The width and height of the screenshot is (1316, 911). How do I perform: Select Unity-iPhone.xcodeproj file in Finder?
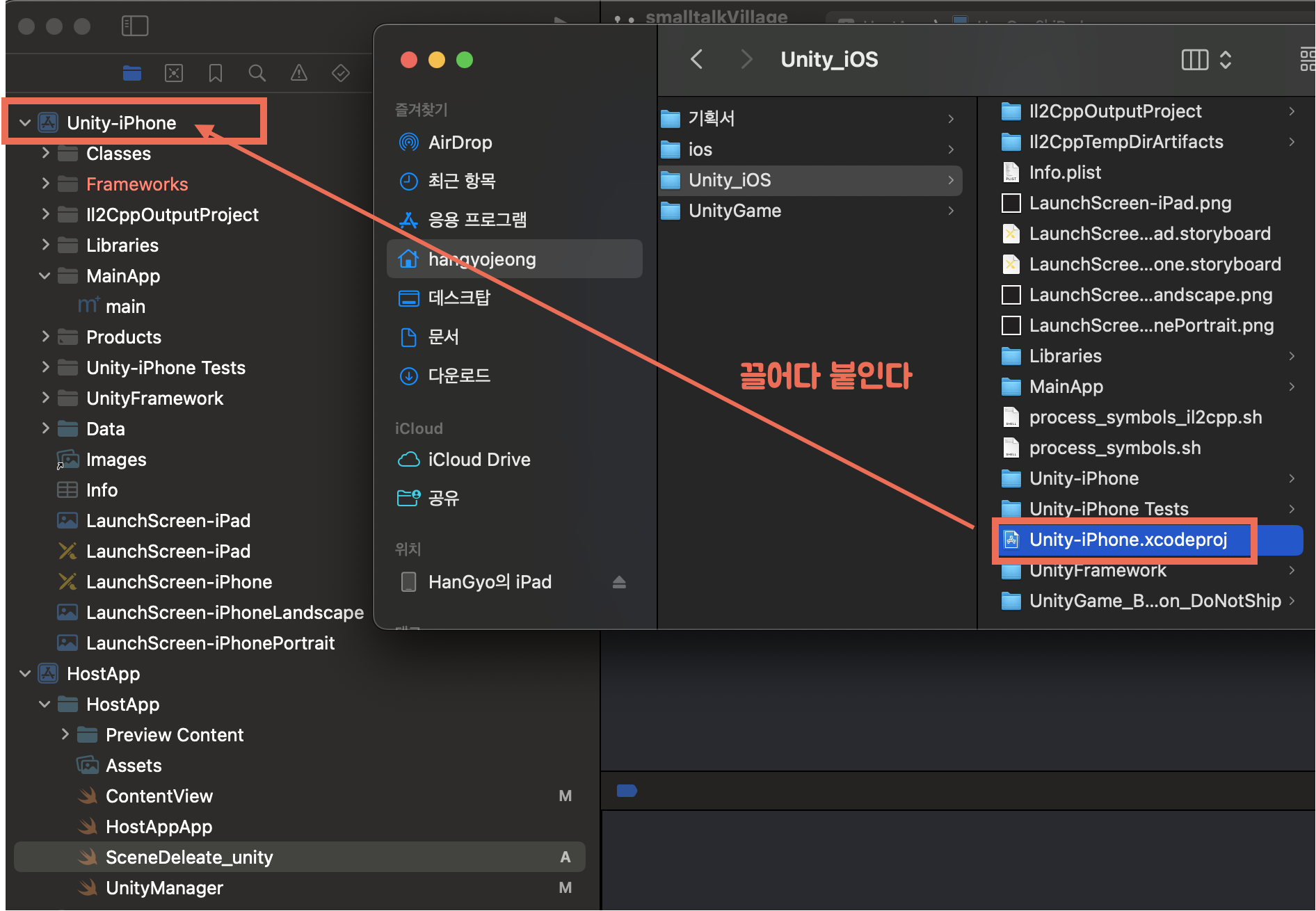click(x=1150, y=540)
